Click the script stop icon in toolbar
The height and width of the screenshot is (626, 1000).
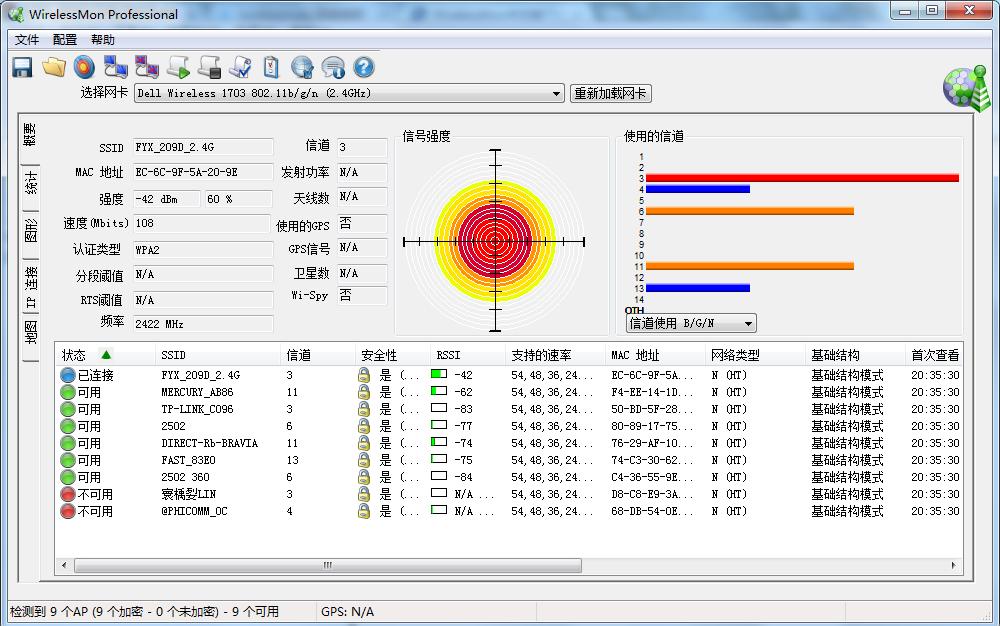[x=209, y=67]
